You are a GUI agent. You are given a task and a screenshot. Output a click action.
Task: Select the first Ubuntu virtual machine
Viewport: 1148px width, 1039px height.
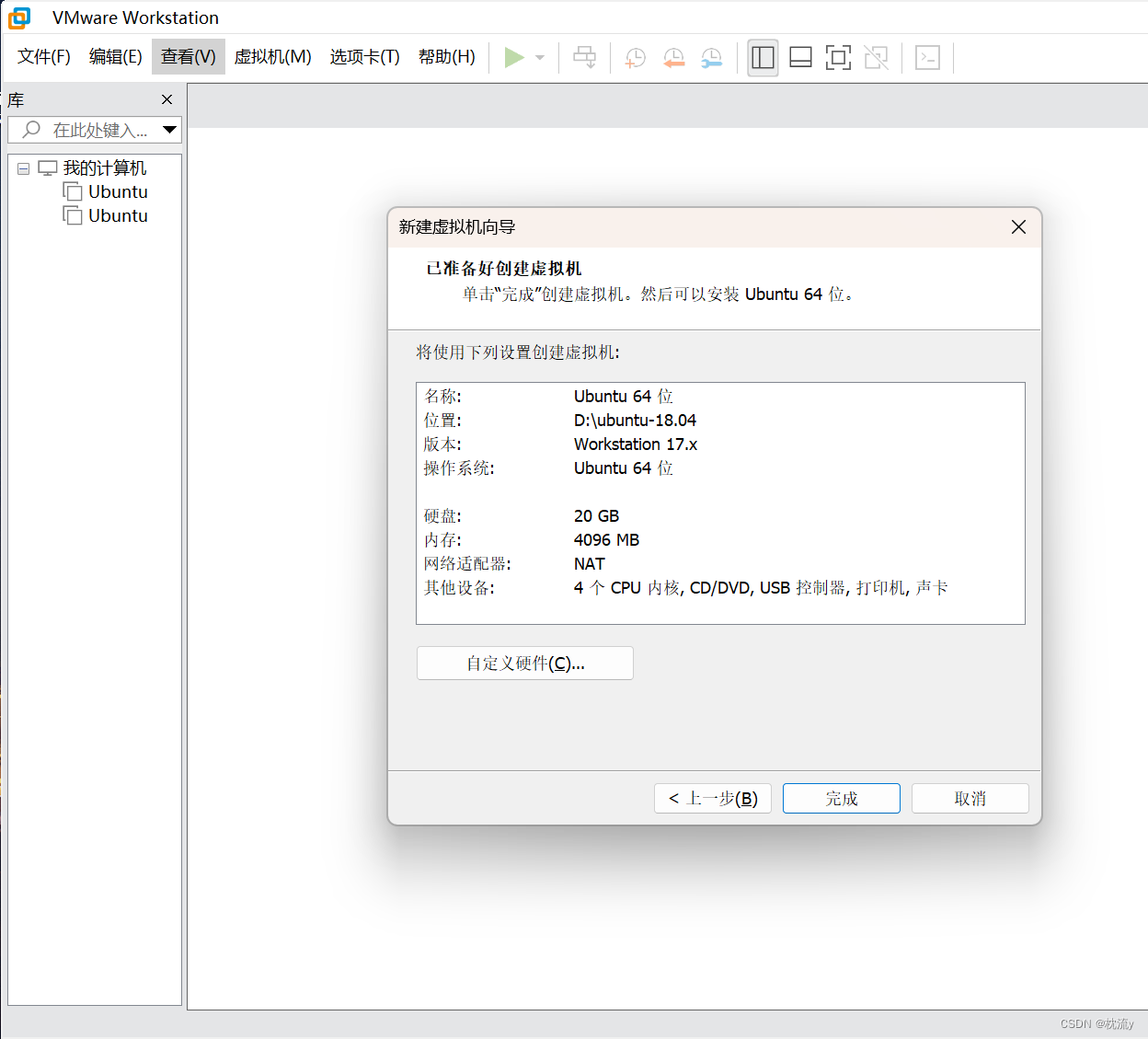tap(118, 191)
